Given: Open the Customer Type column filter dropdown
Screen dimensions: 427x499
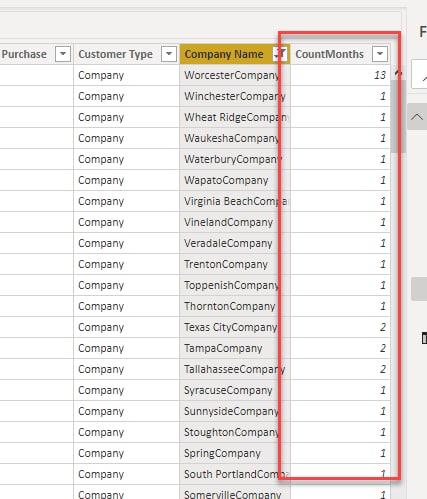Looking at the screenshot, I should coord(169,54).
